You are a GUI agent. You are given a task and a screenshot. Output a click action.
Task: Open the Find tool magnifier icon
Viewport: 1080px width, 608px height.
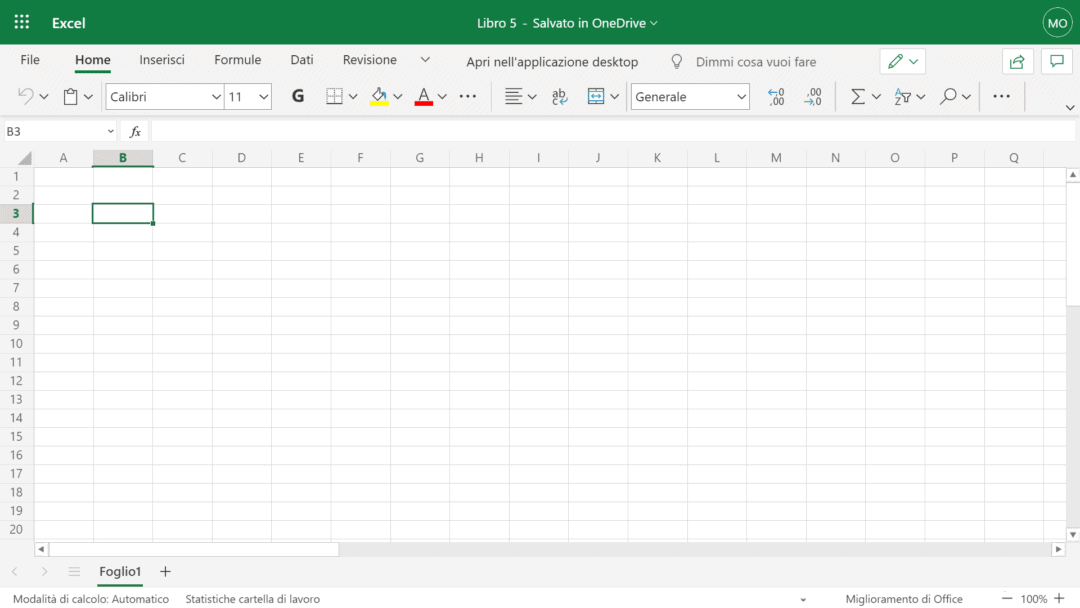[x=947, y=96]
